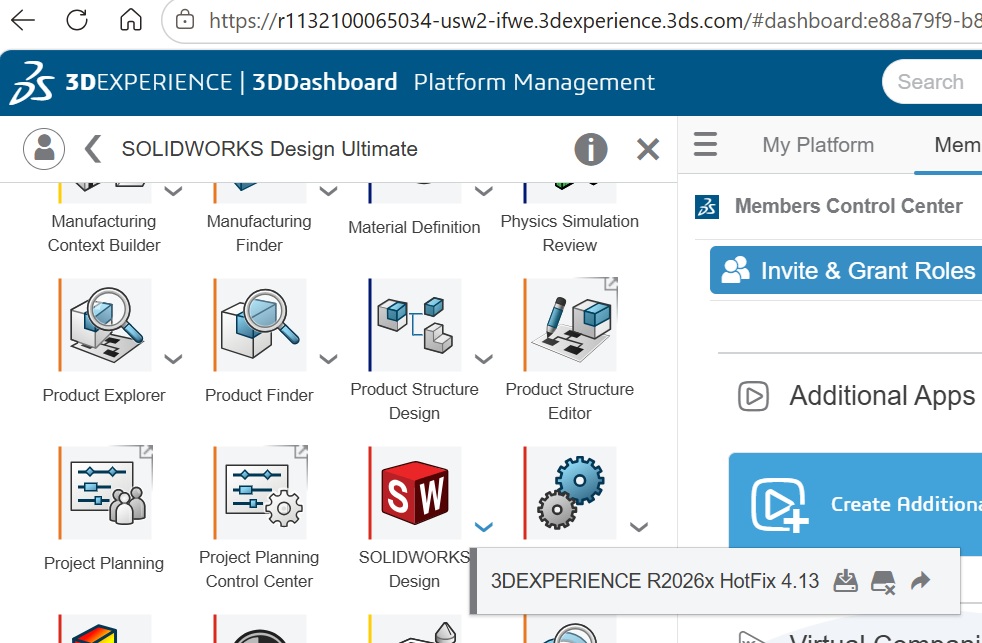This screenshot has height=643, width=982.
Task: Click the Manufacturing Context Builder label
Action: 104,233
